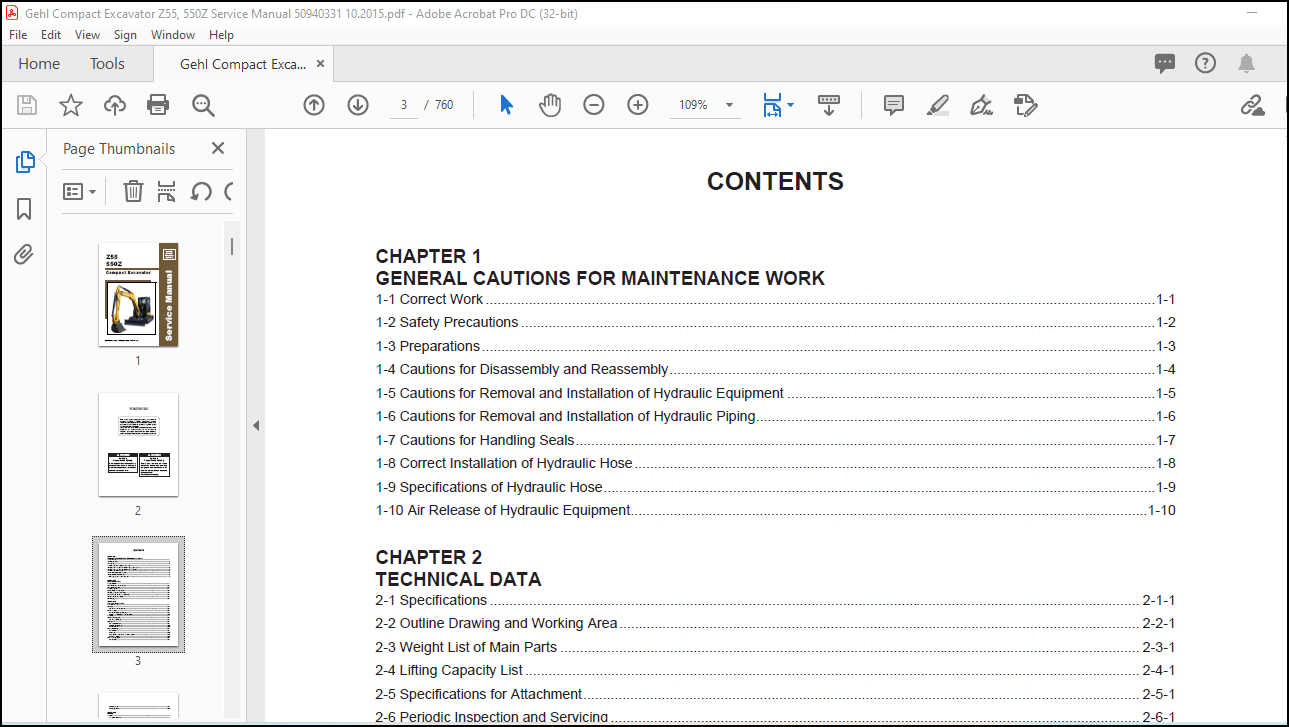Viewport: 1289px width, 727px height.
Task: Go to previous page arrow
Action: [x=314, y=105]
